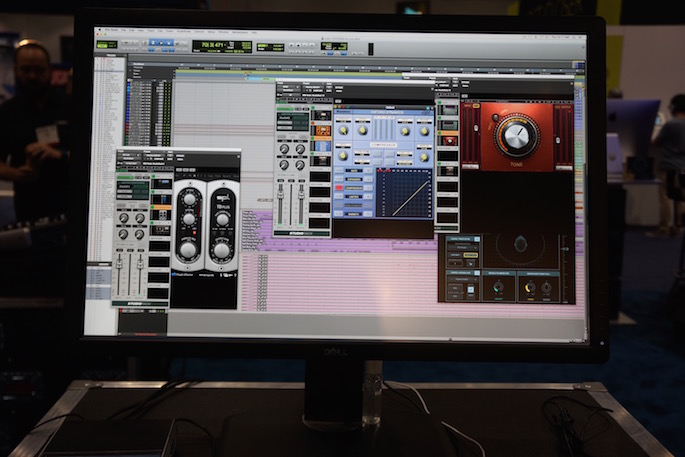Screen dimensions: 685x457
Task: Toggle power button of first slot, middle StudioRack
Action: (x=313, y=107)
